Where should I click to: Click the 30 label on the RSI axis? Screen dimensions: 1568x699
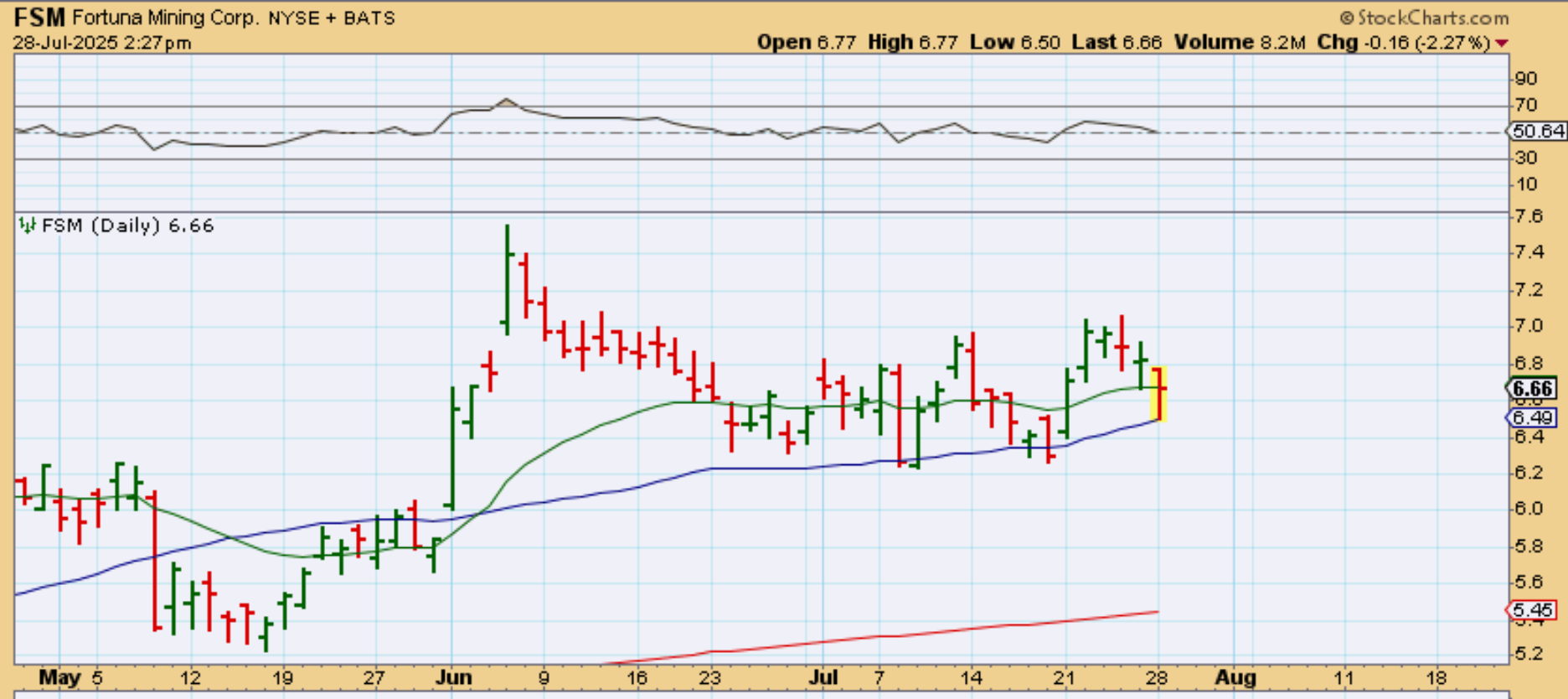[1526, 158]
